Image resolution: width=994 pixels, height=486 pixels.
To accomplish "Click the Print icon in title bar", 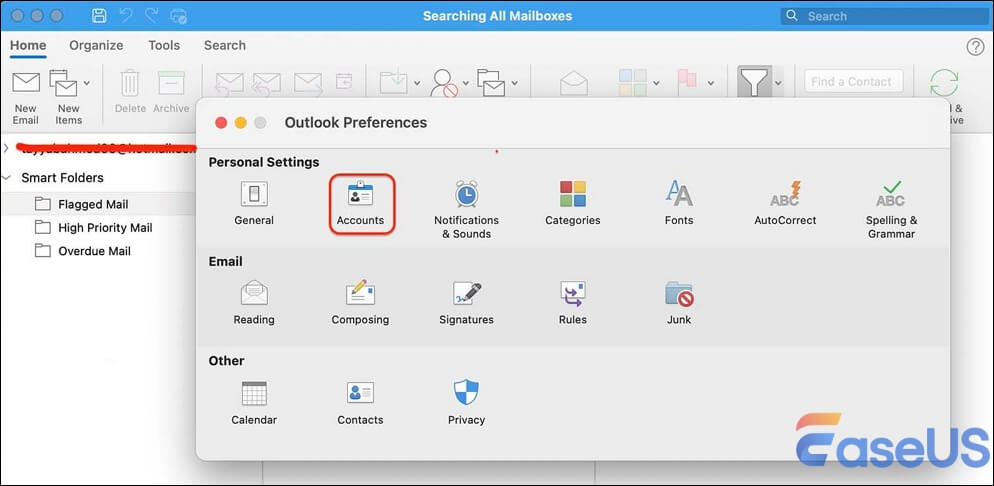I will pos(179,16).
